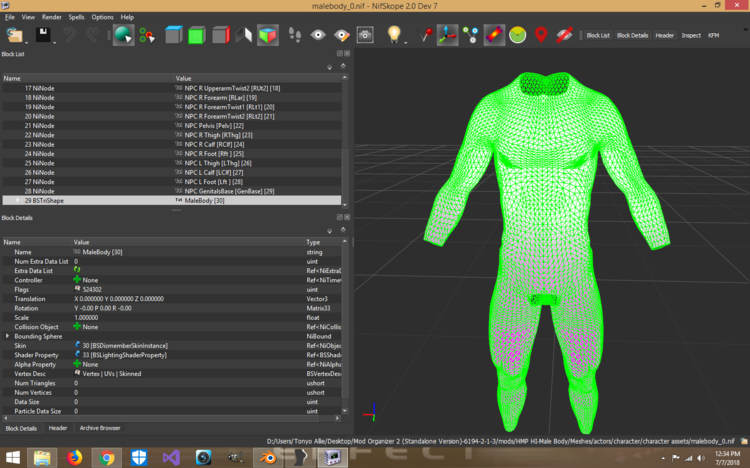Click Block Details expand-all up arrow
This screenshot has width=750, height=468.
[x=343, y=229]
